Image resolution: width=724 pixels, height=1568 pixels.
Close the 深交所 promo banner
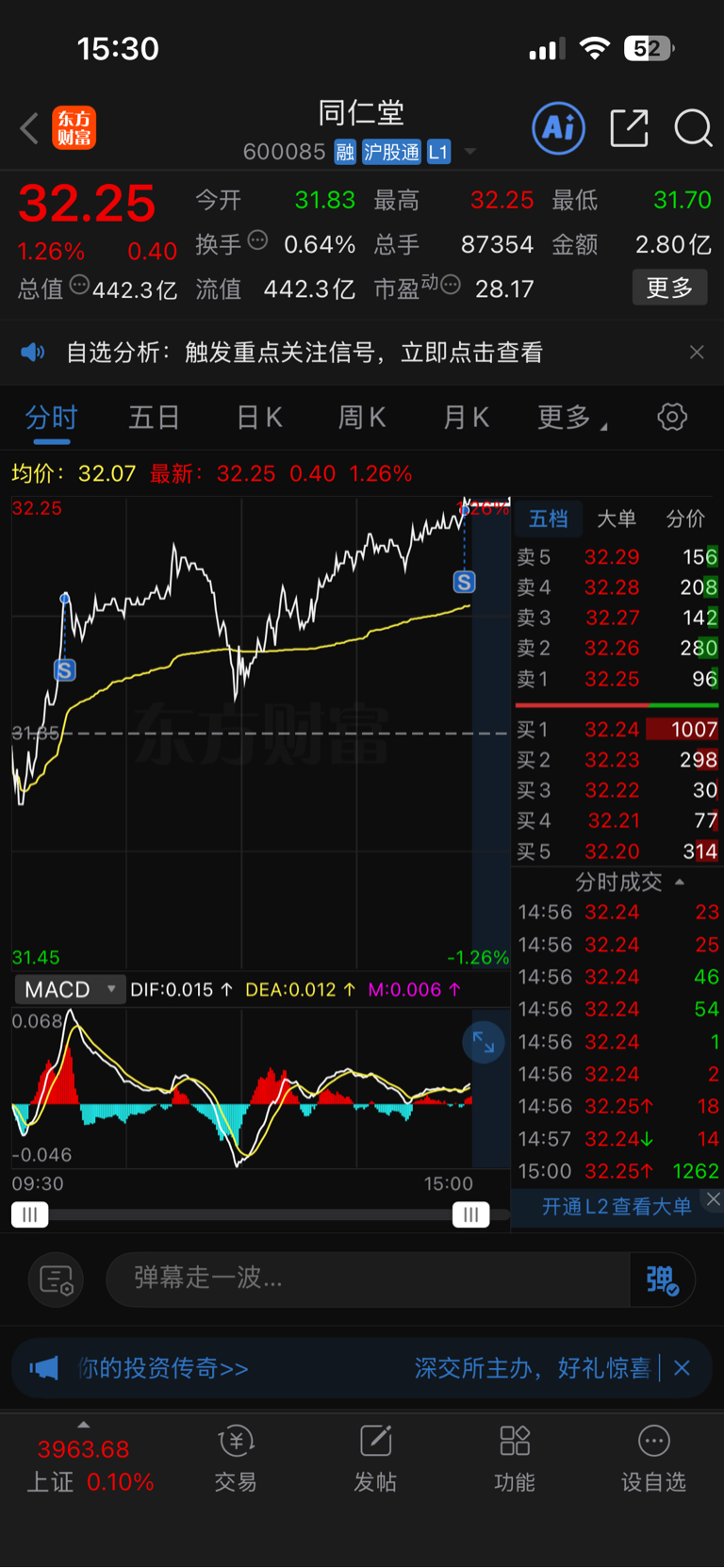[x=682, y=1368]
